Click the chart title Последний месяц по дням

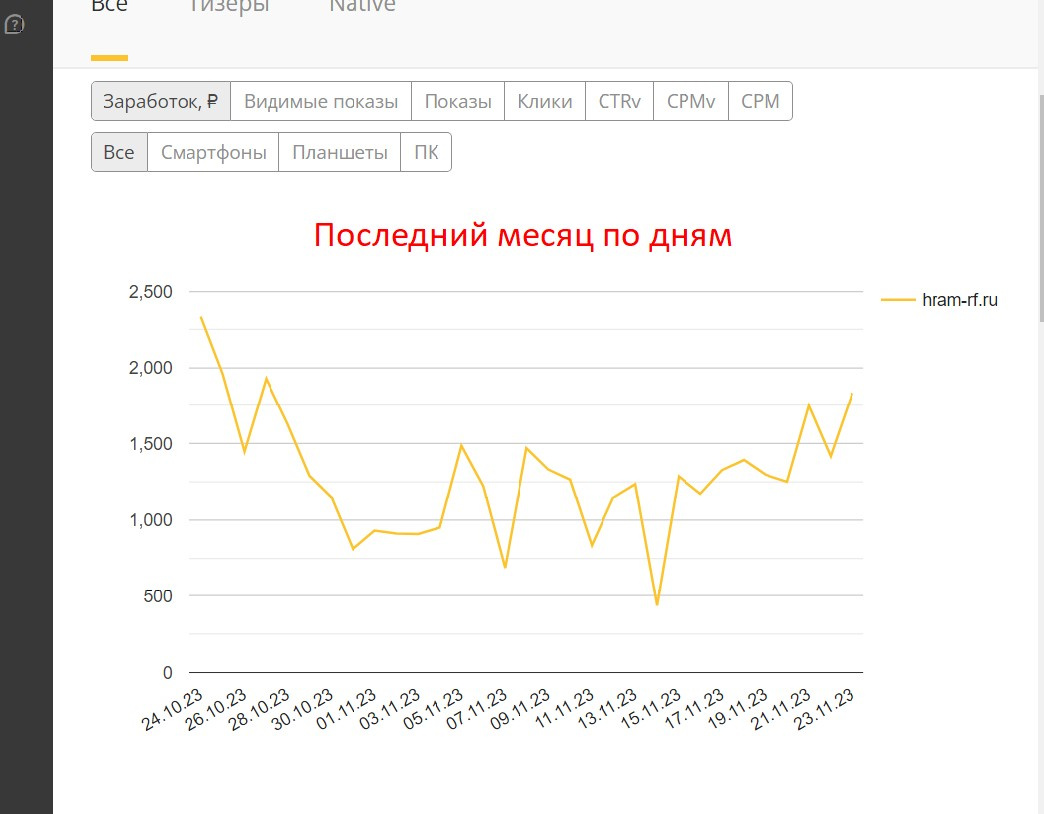click(523, 236)
